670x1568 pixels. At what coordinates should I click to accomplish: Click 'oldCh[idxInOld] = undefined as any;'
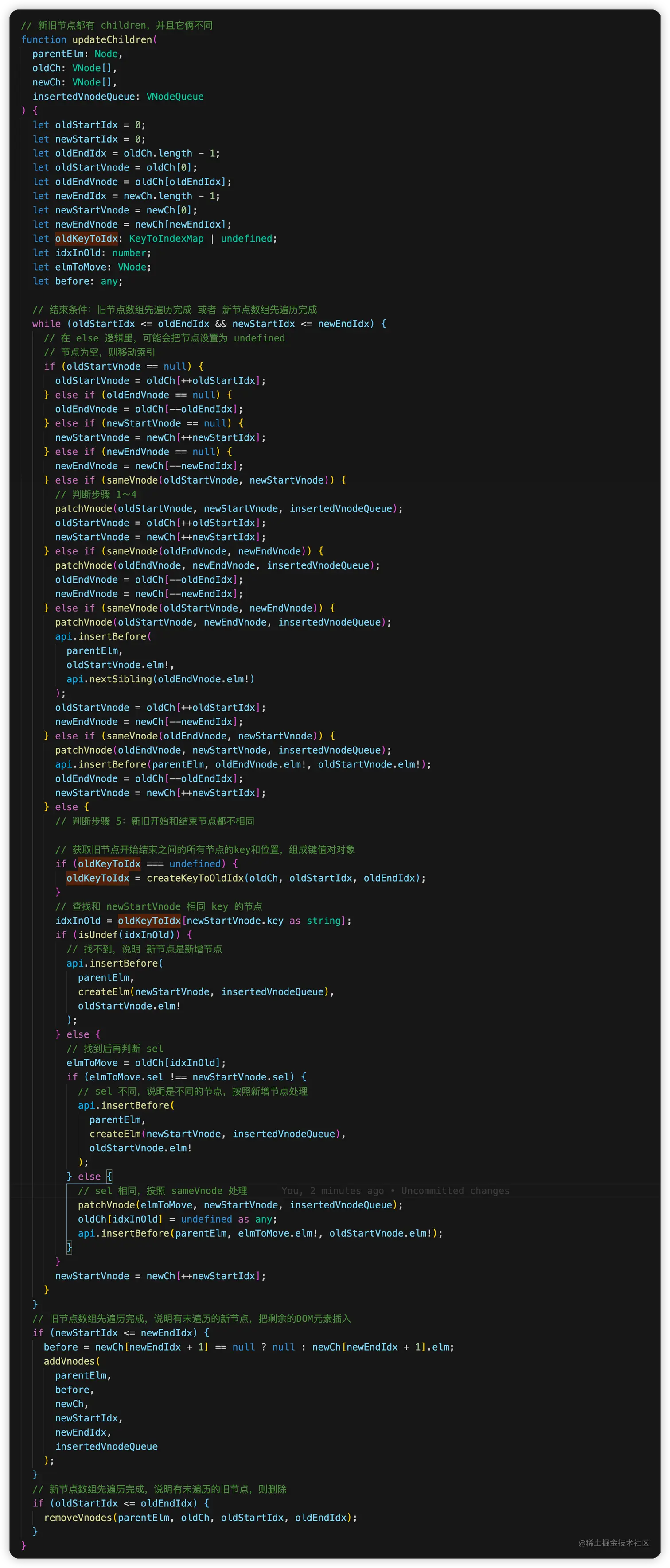(177, 1219)
